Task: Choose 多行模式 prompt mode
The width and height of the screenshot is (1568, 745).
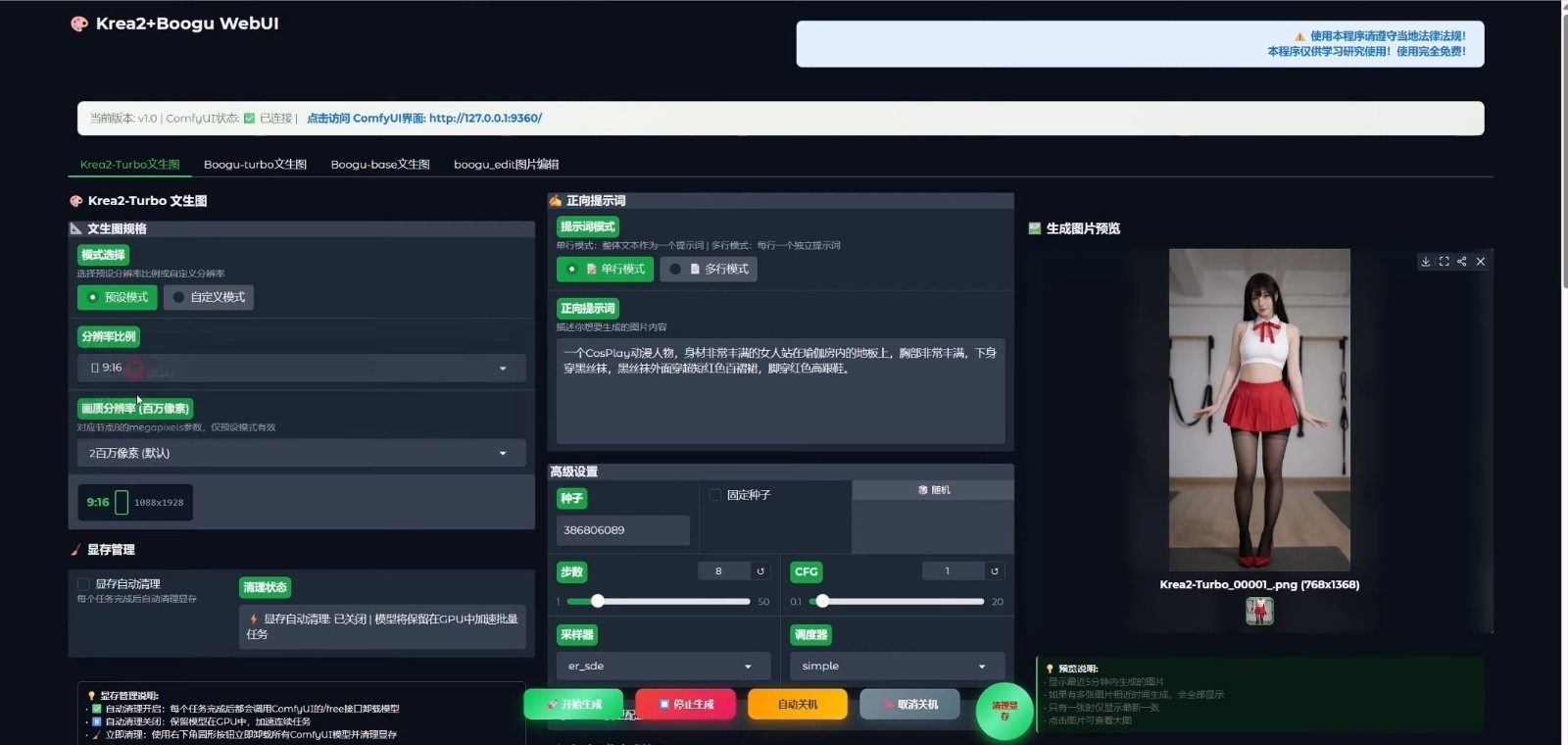Action: (x=709, y=269)
